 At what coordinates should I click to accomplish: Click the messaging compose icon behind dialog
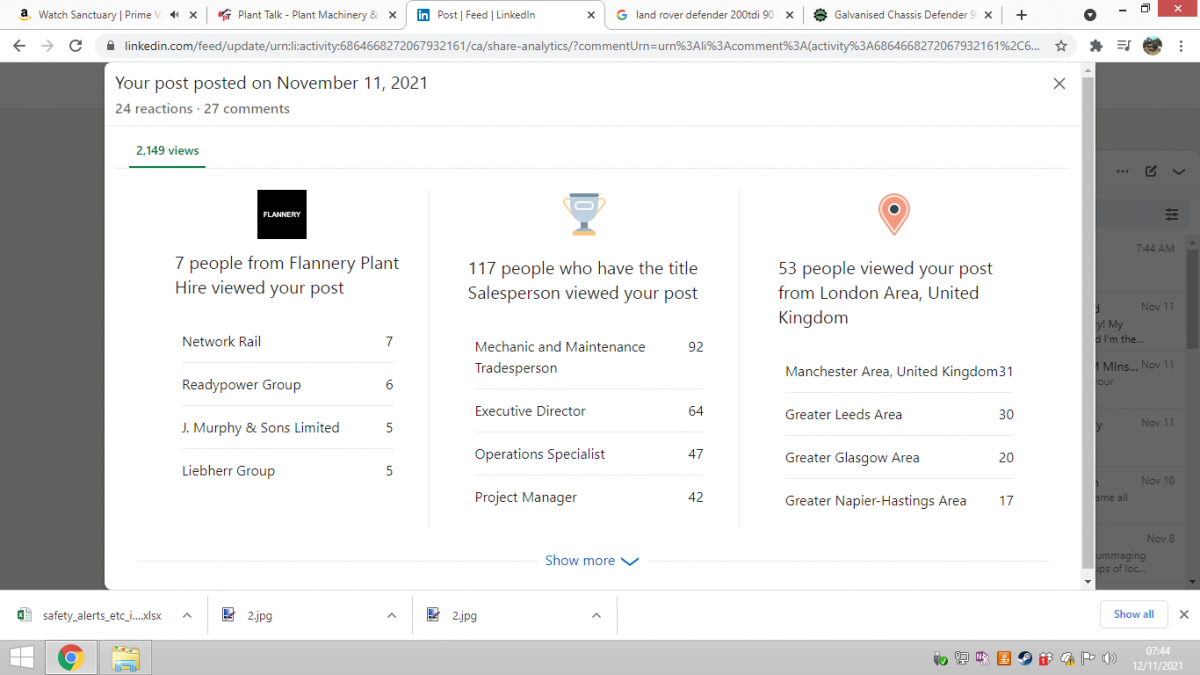[x=1152, y=172]
